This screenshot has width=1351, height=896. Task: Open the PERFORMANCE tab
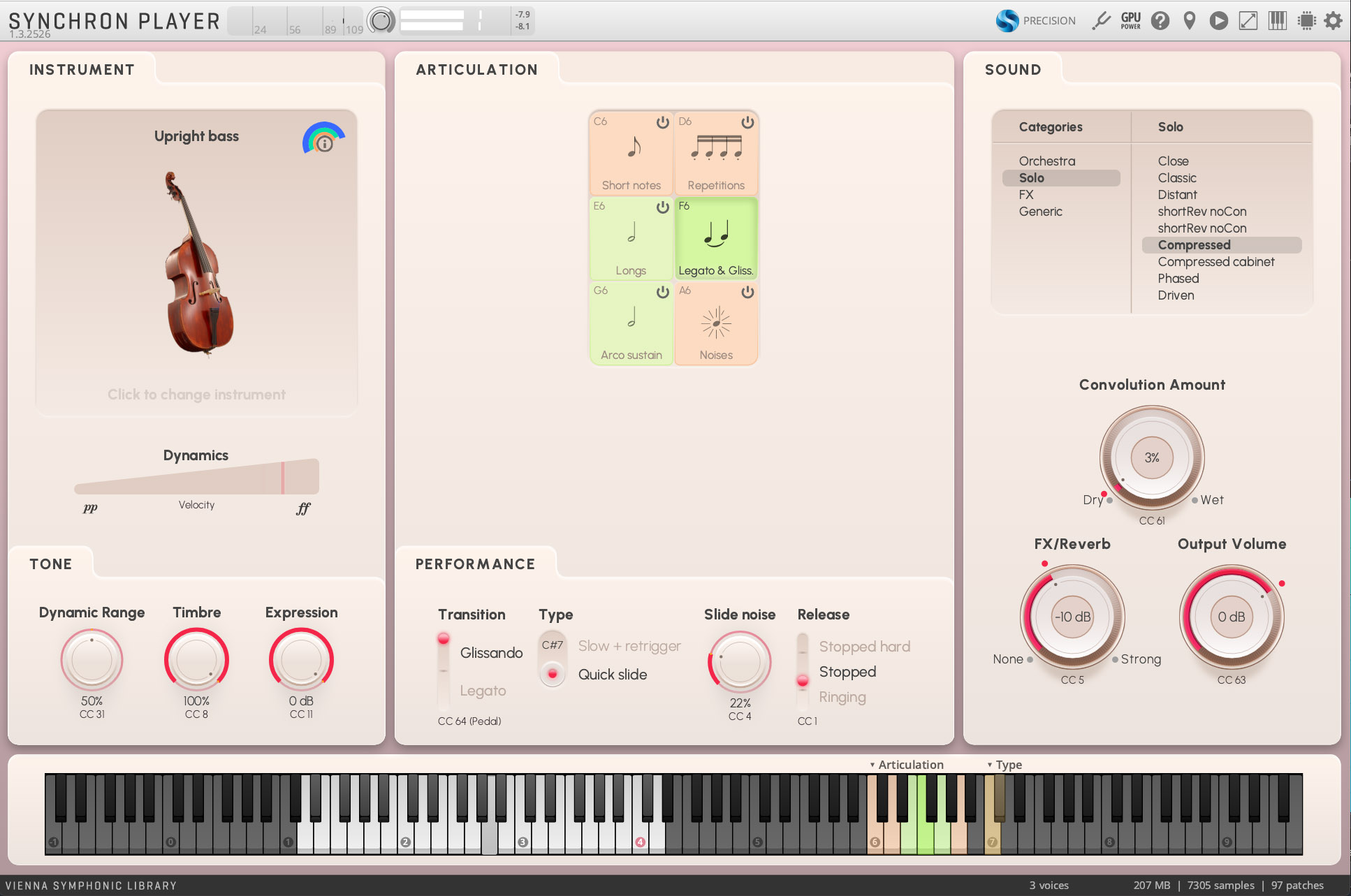coord(475,564)
